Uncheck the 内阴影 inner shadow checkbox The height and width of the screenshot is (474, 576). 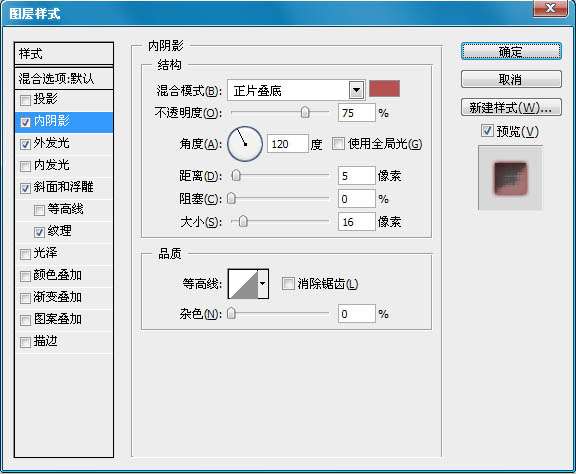(25, 122)
